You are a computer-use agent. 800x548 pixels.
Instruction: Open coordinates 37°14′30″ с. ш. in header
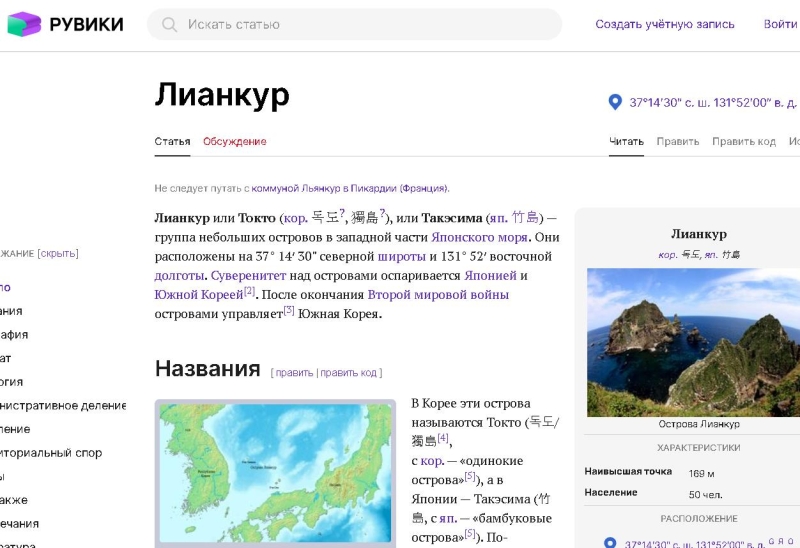[712, 103]
